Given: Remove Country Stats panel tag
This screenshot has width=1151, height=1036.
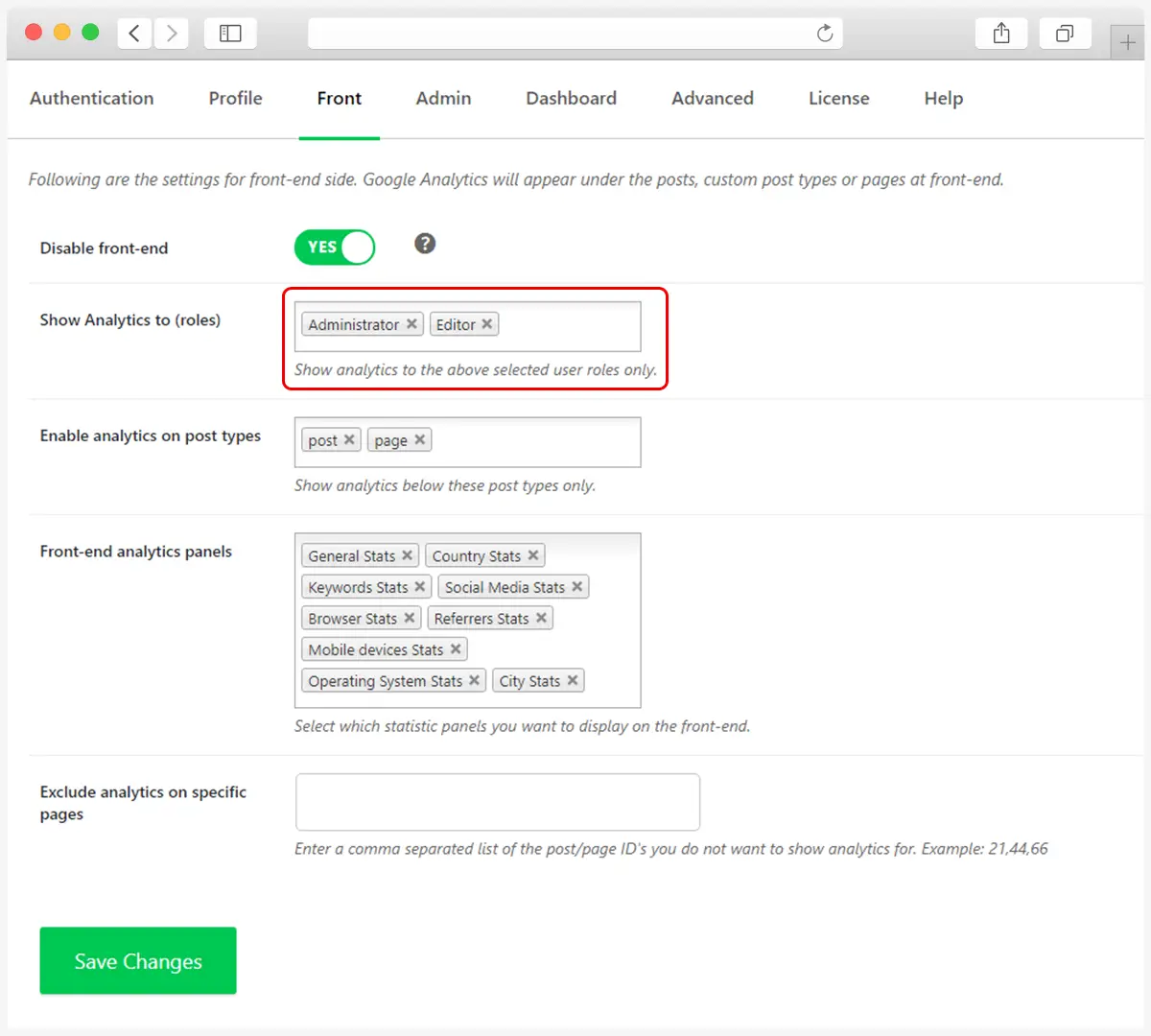Looking at the screenshot, I should pos(533,555).
